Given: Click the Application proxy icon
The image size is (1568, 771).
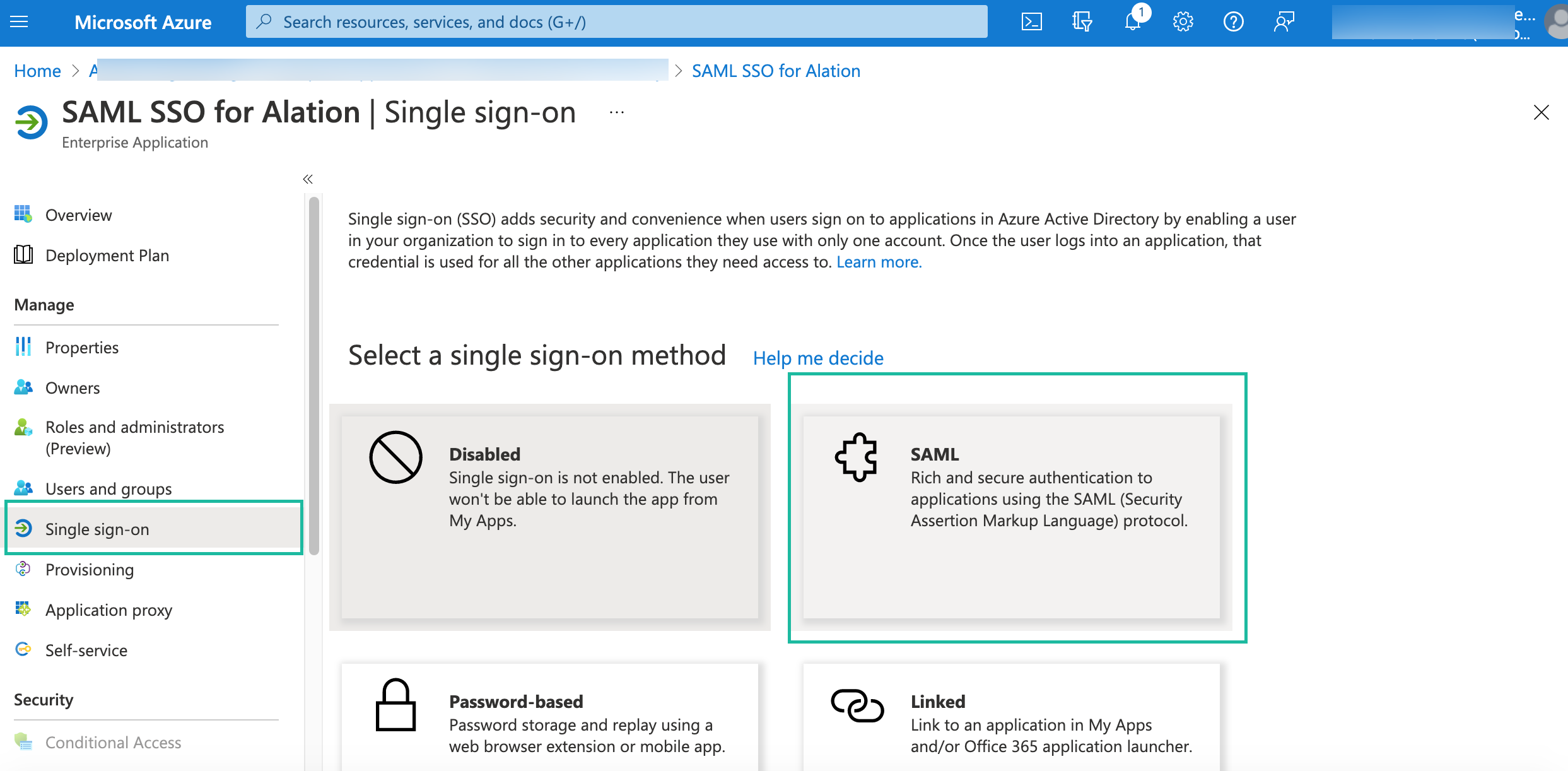Looking at the screenshot, I should click(x=23, y=609).
